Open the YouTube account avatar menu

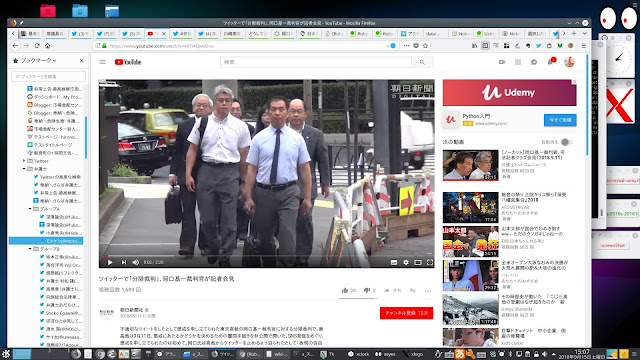pos(569,62)
